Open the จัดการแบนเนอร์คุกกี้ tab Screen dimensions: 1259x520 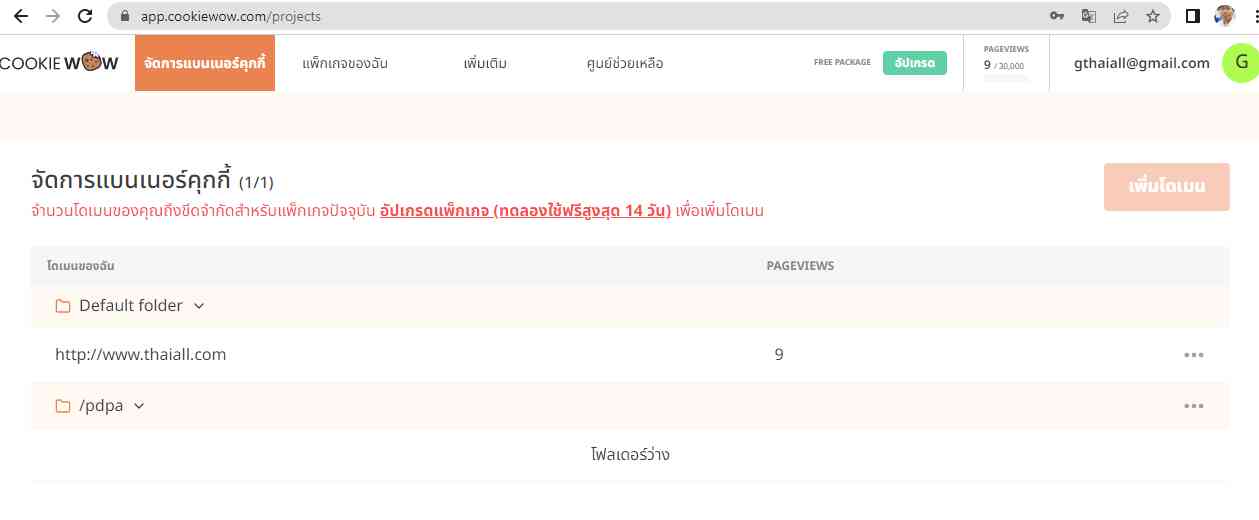pos(204,63)
